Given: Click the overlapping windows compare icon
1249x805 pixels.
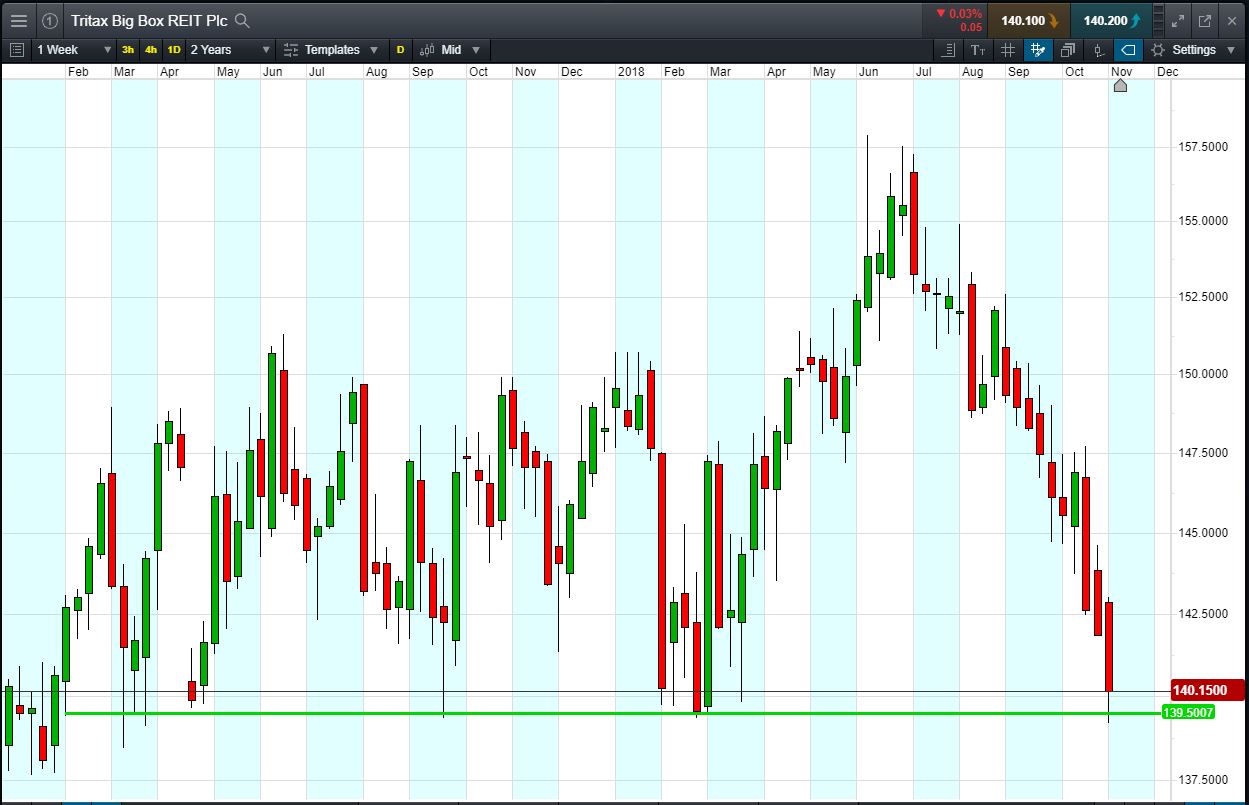Looking at the screenshot, I should [1068, 49].
